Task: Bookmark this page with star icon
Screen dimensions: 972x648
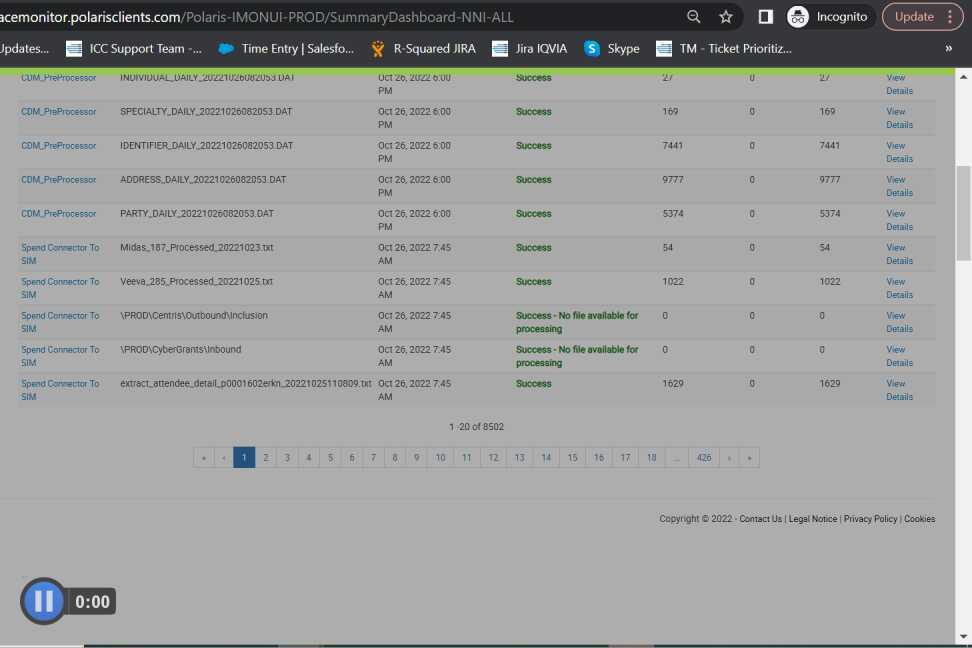Action: pos(726,17)
